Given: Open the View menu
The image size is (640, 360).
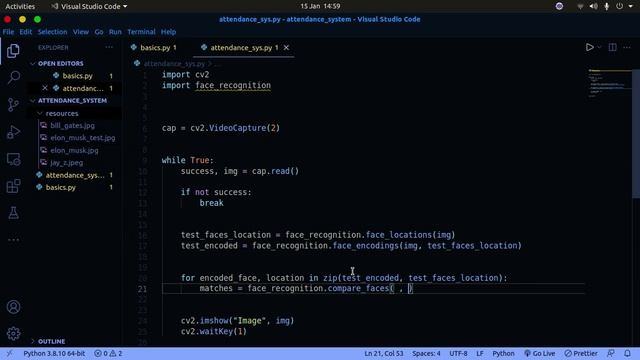Looking at the screenshot, I should [x=81, y=32].
